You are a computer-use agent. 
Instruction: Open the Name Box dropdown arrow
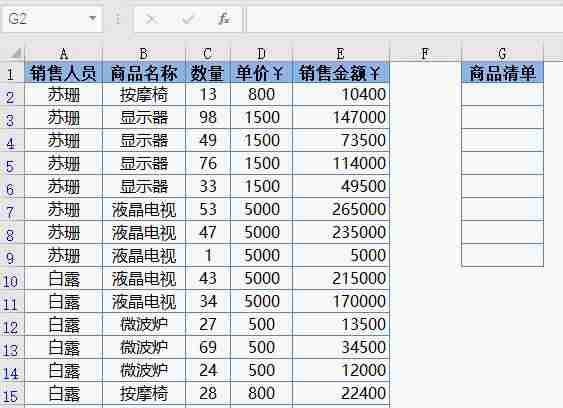[93, 18]
